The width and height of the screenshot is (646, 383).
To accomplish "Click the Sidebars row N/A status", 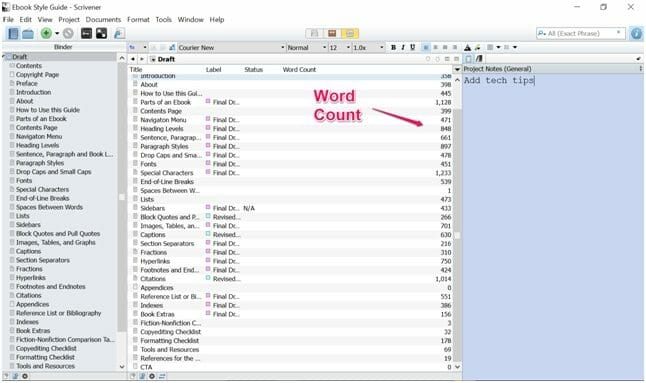I will [249, 208].
